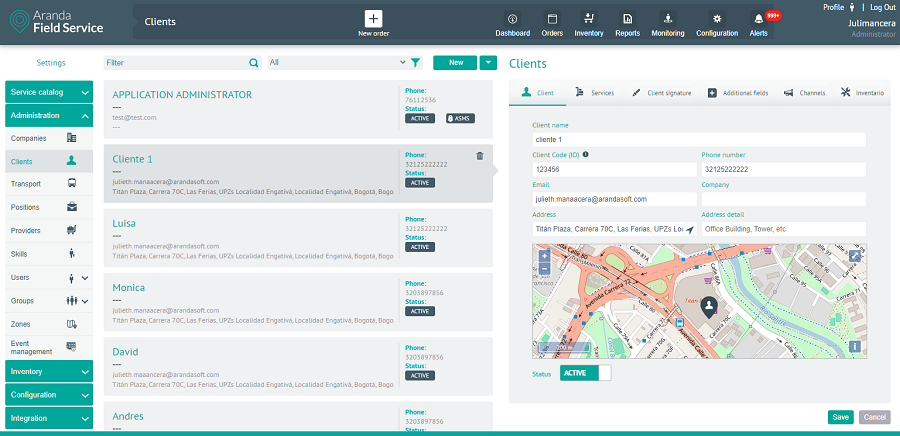This screenshot has width=900, height=436.
Task: Open the Alerts bell icon
Action: coord(759,18)
